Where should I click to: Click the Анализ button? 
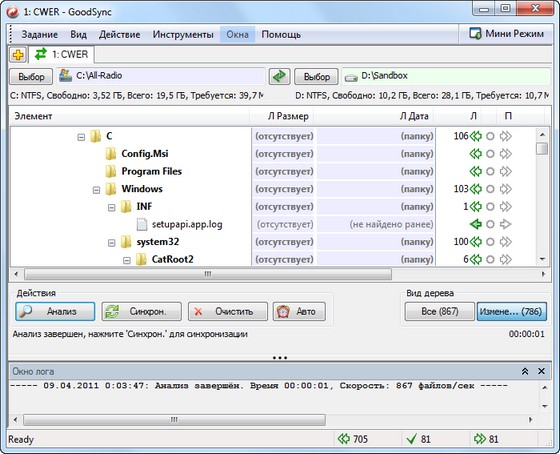pos(55,311)
